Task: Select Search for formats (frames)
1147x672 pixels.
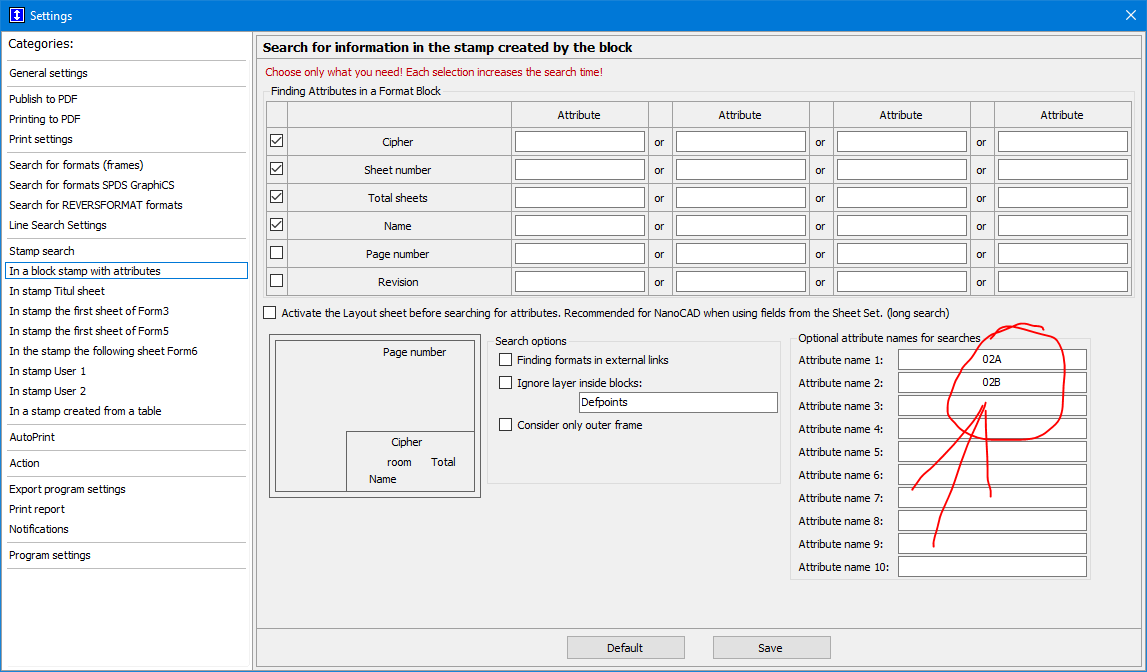Action: point(76,165)
